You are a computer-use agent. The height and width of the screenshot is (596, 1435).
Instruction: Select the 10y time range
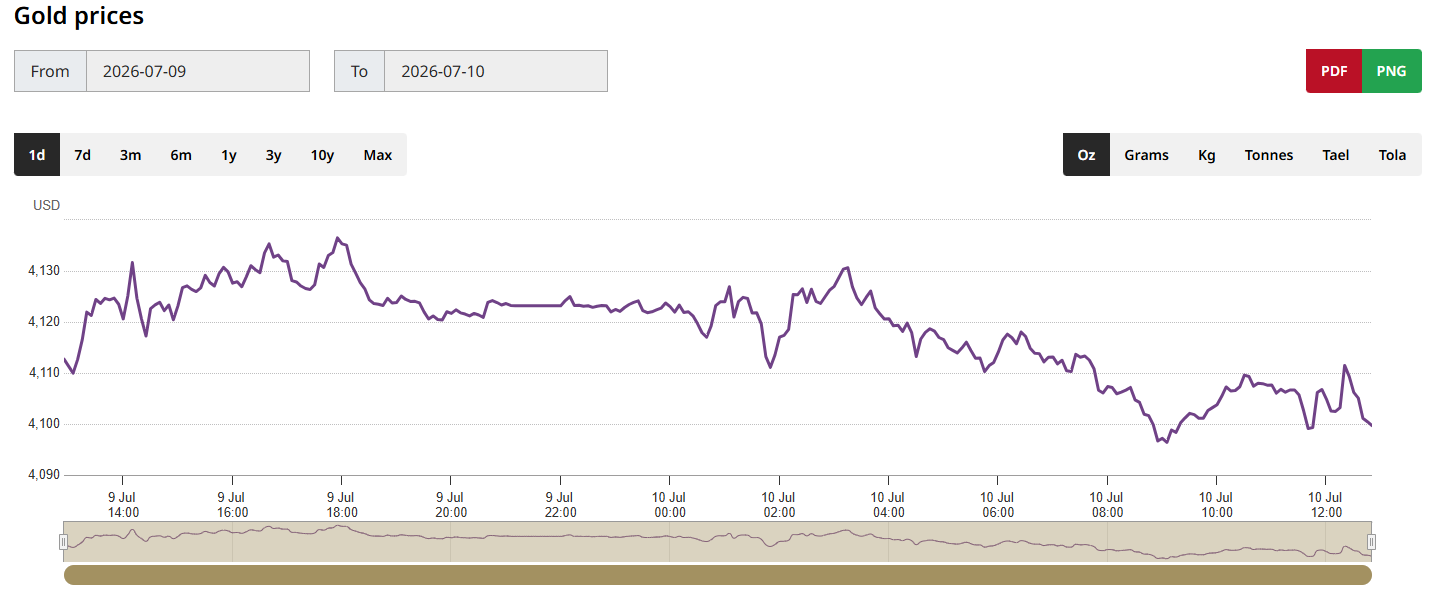[x=322, y=155]
